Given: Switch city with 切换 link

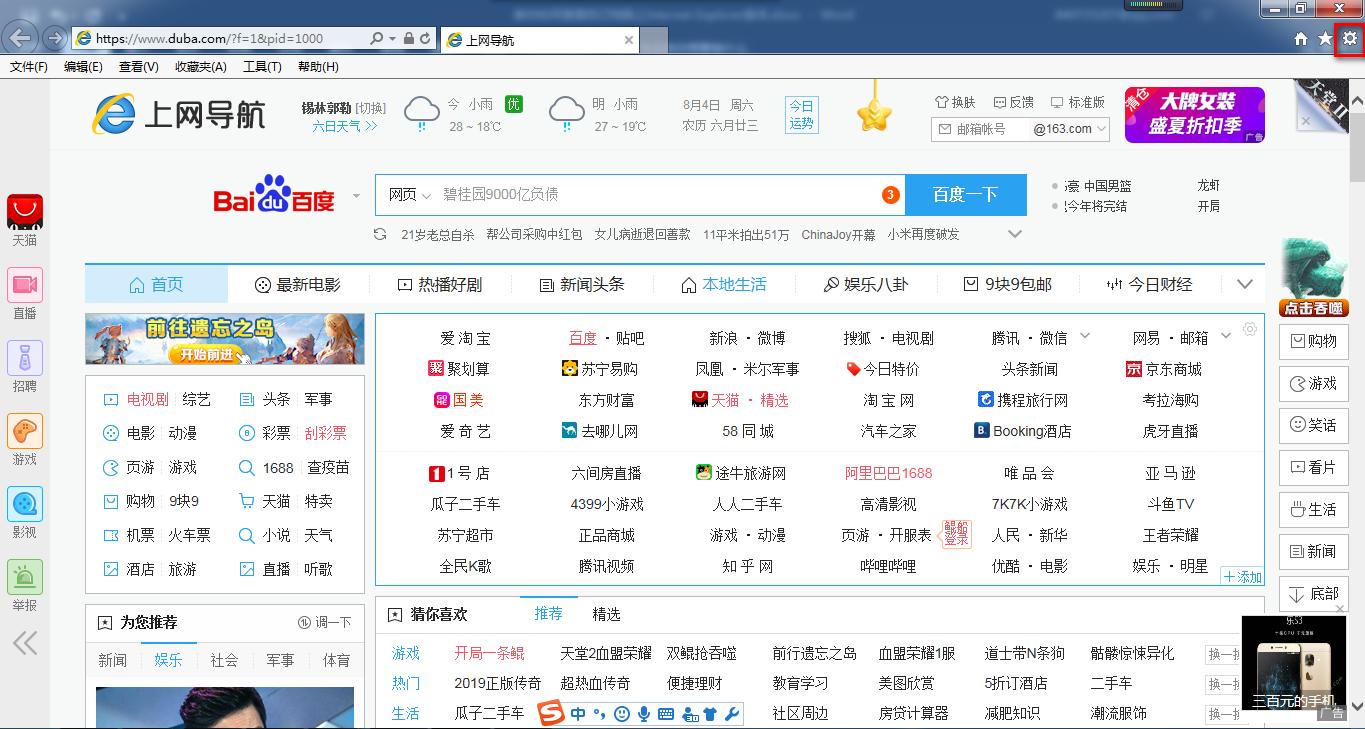Looking at the screenshot, I should click(370, 108).
